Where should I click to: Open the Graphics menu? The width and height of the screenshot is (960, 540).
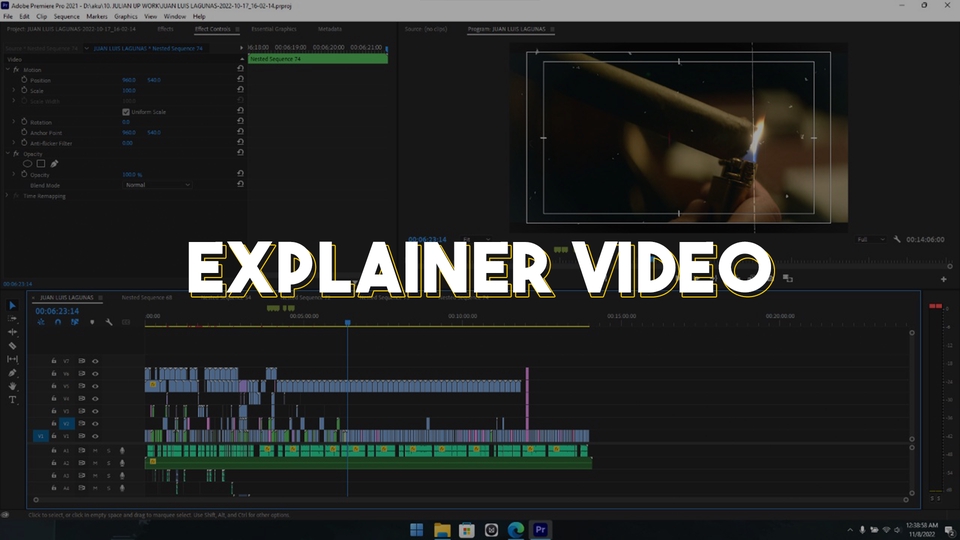[x=126, y=17]
